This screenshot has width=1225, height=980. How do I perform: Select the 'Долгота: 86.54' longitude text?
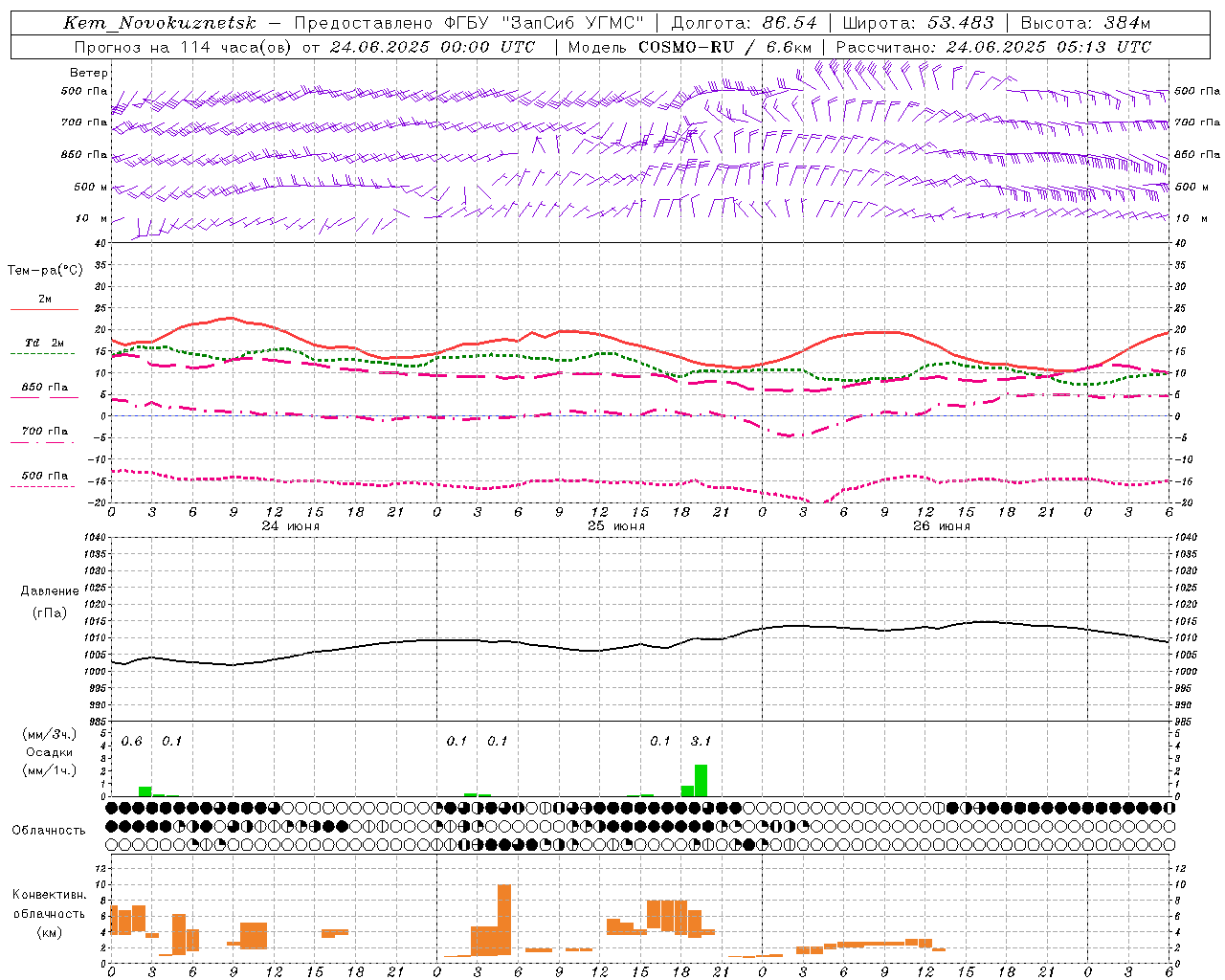pyautogui.click(x=745, y=23)
